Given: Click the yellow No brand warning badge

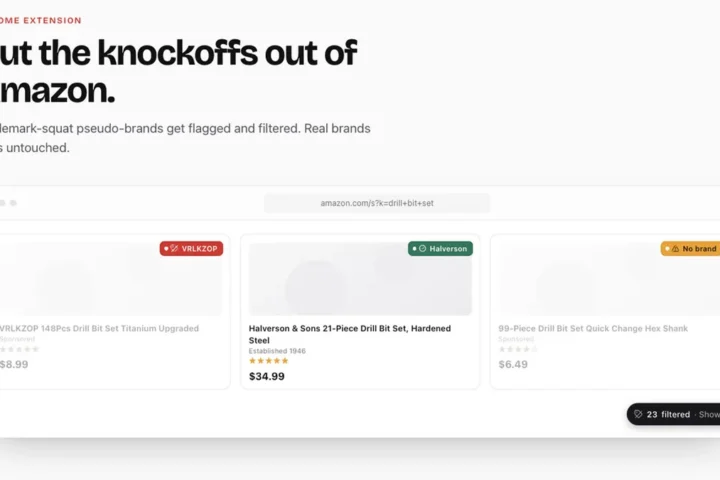Looking at the screenshot, I should click(x=690, y=248).
